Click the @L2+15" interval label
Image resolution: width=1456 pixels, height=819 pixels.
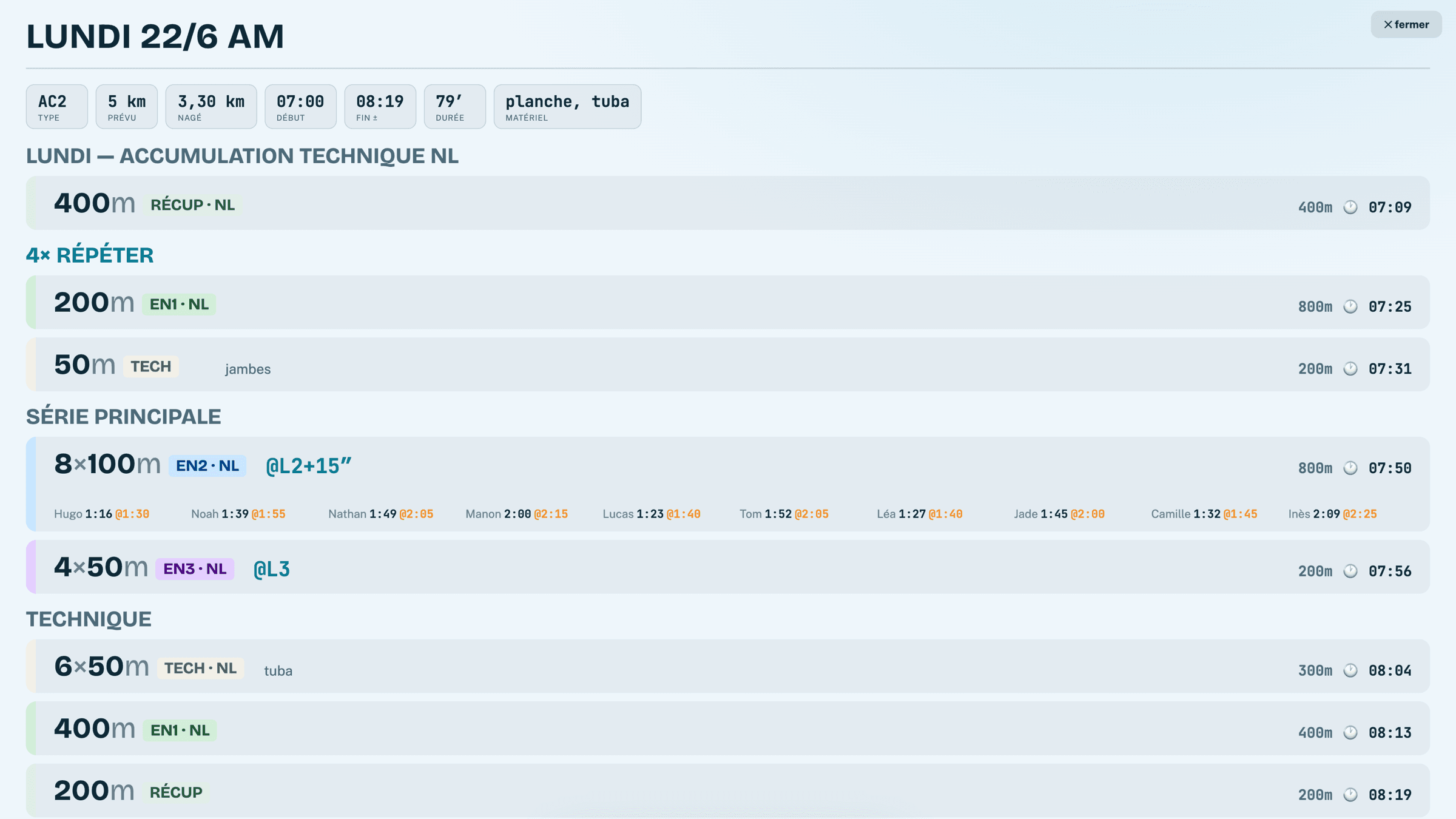coord(309,466)
